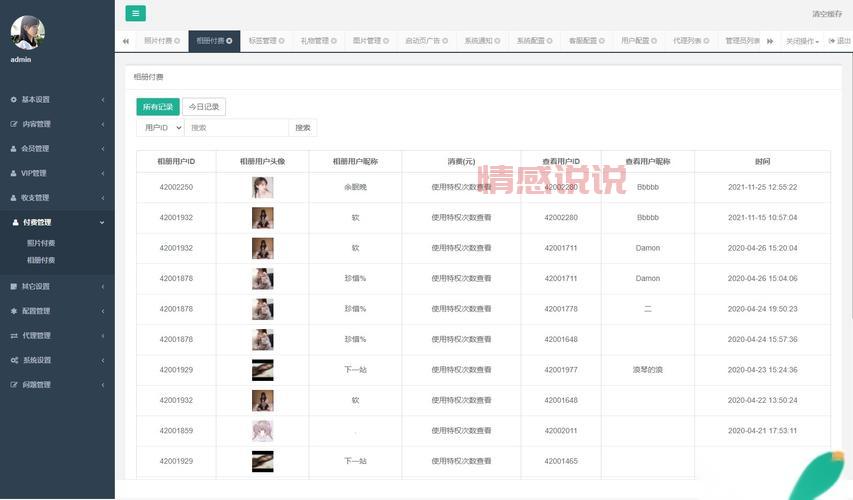
Task: Expand the 收支管理 sidebar menu chevron
Action: point(102,197)
